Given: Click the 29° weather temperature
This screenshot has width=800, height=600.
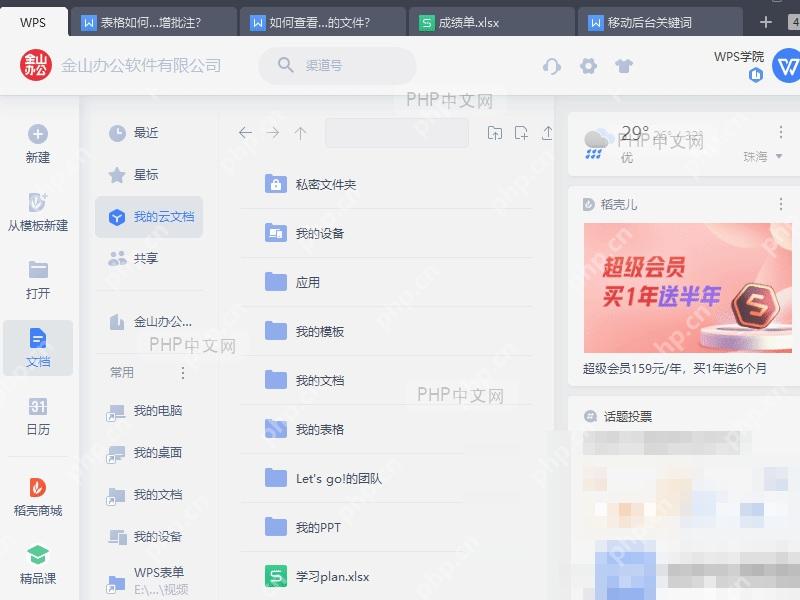Looking at the screenshot, I should [x=635, y=132].
